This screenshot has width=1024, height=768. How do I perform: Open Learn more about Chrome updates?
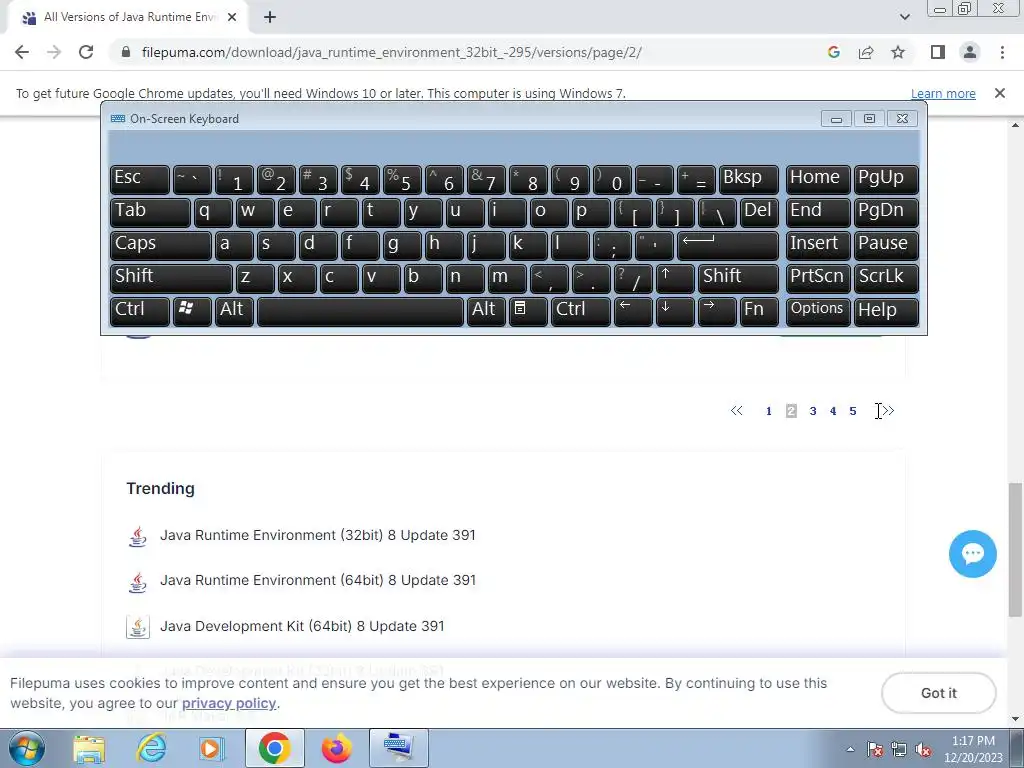(x=943, y=93)
